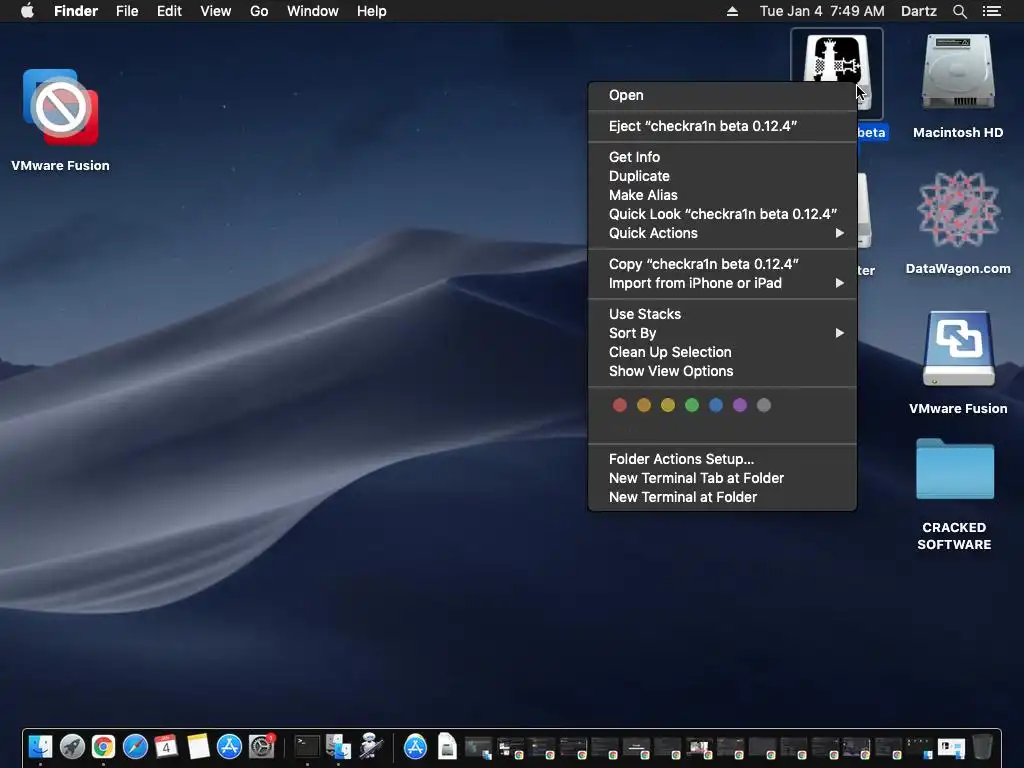Image resolution: width=1024 pixels, height=768 pixels.
Task: Select the DataWagon.com desktop icon
Action: pyautogui.click(x=957, y=209)
